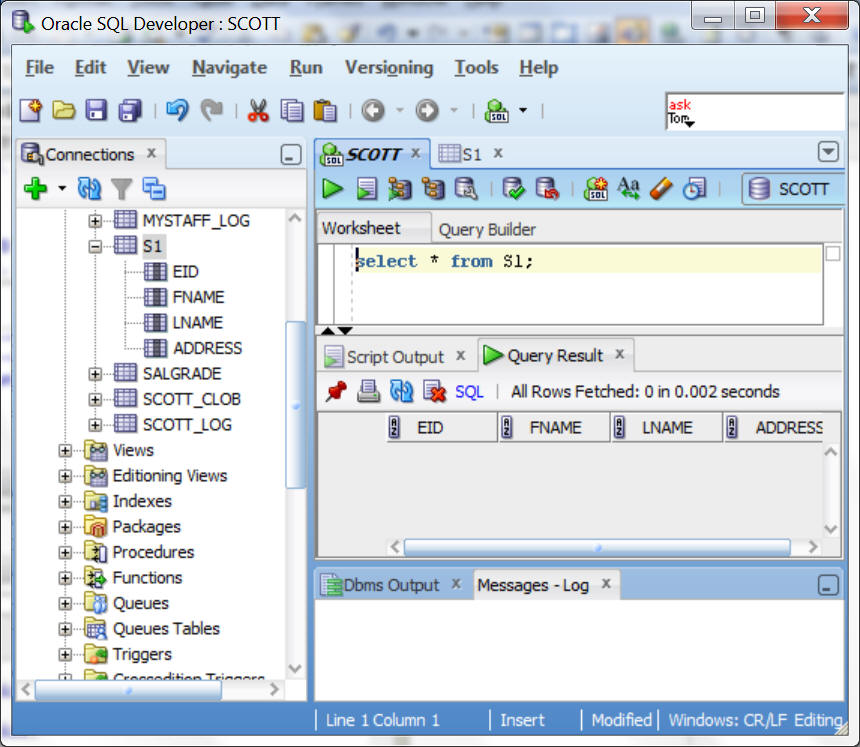Click the Autotrace icon
Image resolution: width=860 pixels, height=747 pixels.
(433, 189)
